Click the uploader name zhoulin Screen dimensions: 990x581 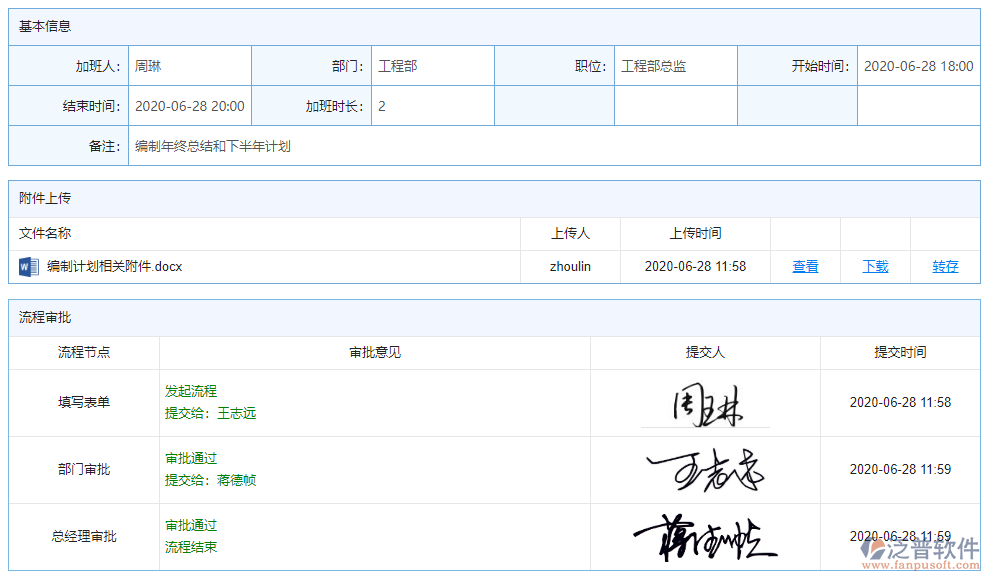[570, 267]
